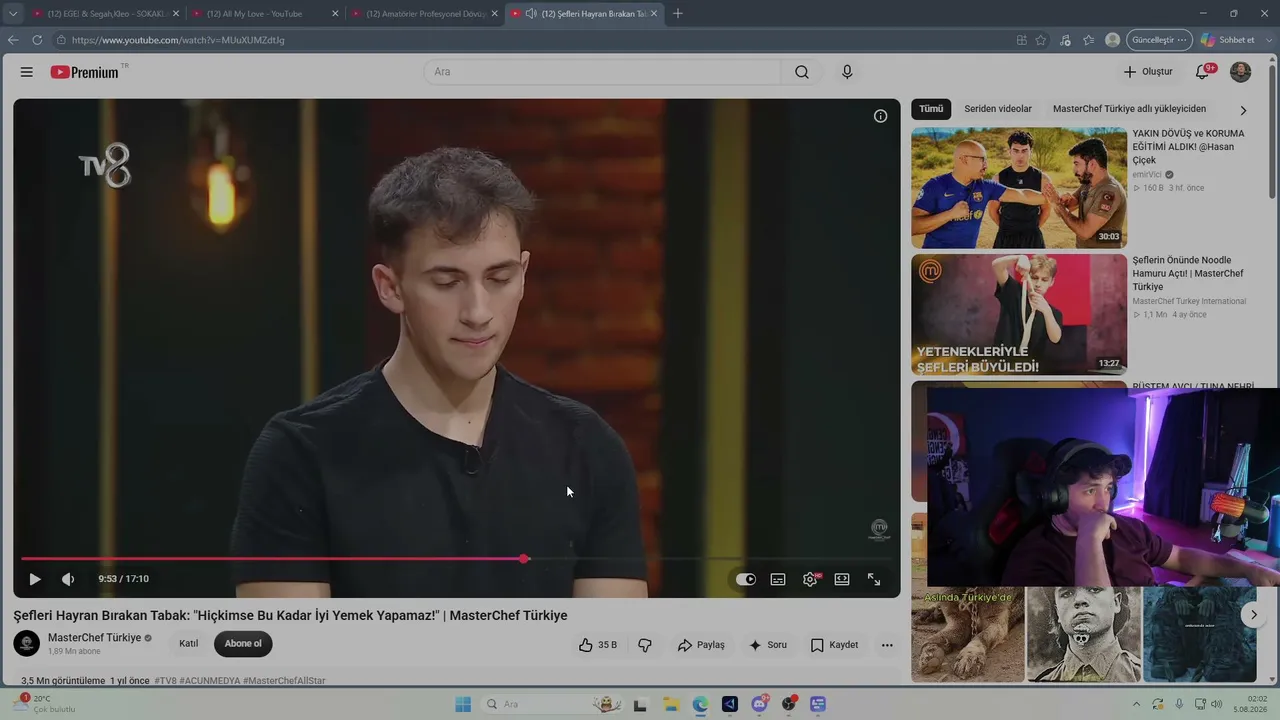Go back in the browser
The height and width of the screenshot is (720, 1280).
click(13, 40)
